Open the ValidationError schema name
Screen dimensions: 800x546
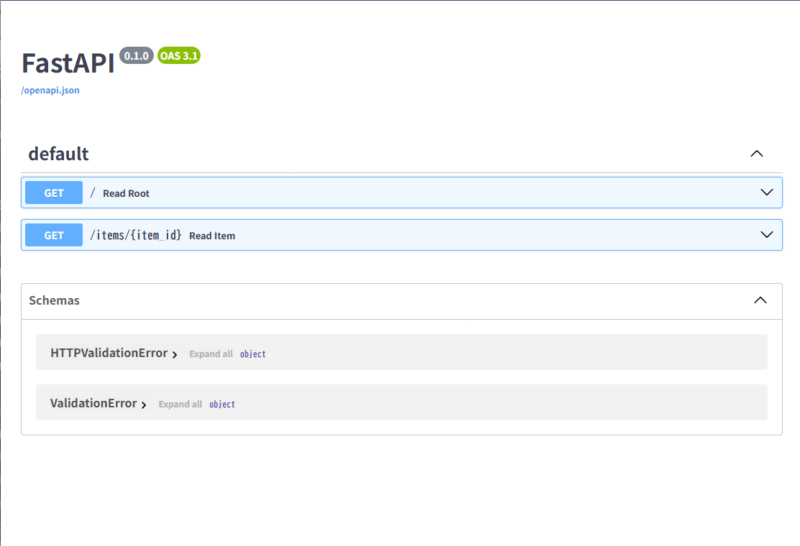[93, 403]
